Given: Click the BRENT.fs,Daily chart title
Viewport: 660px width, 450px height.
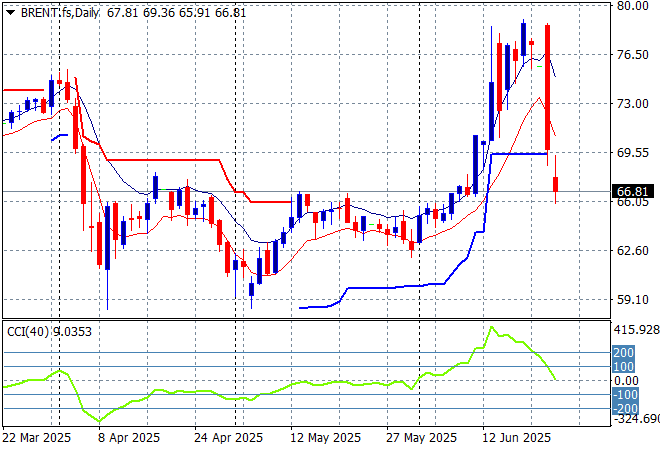Looking at the screenshot, I should [x=60, y=13].
